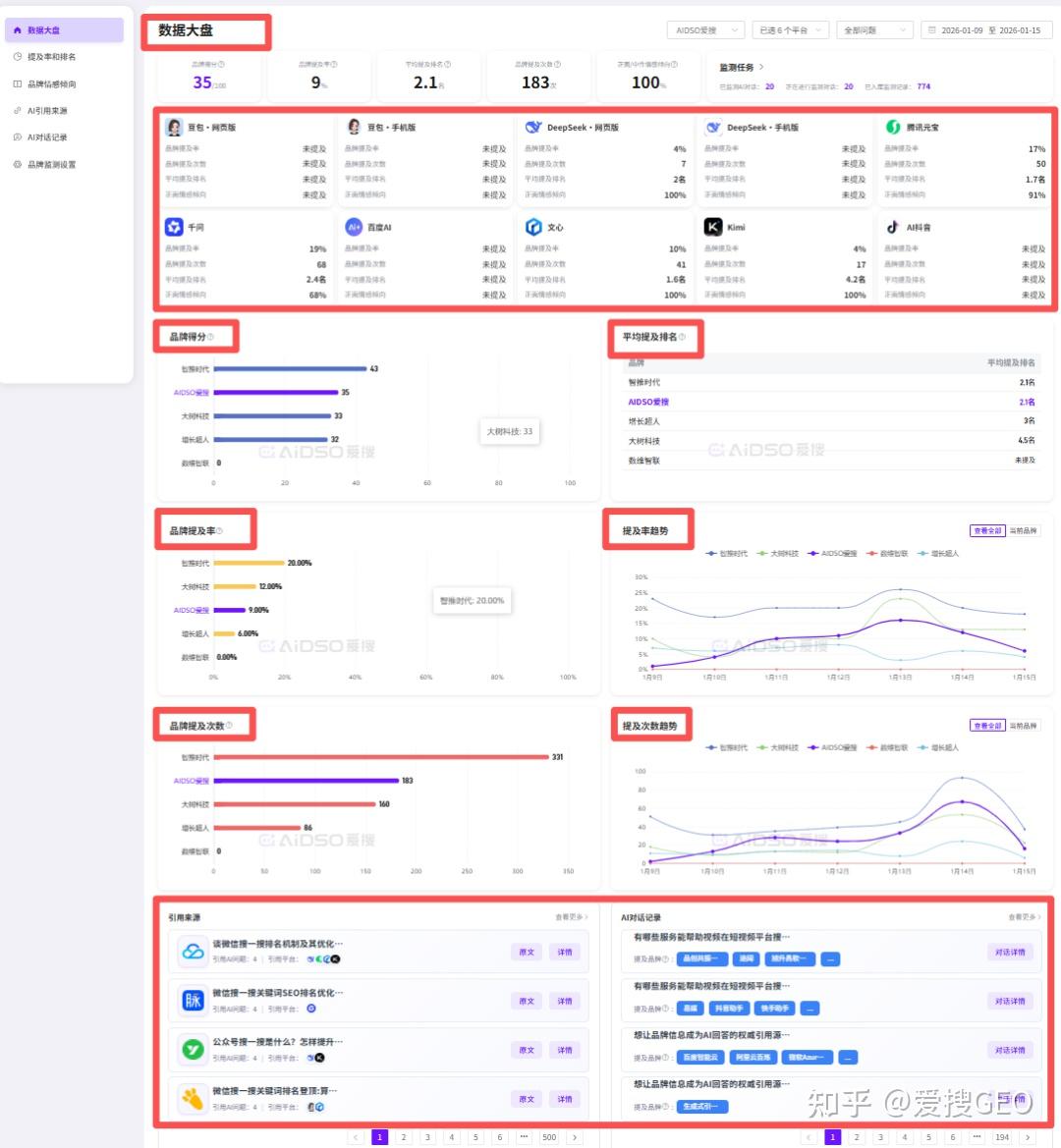Viewport: 1061px width, 1148px height.
Task: Click the first 对话详情 button in AI对话记录
Action: pyautogui.click(x=1010, y=952)
